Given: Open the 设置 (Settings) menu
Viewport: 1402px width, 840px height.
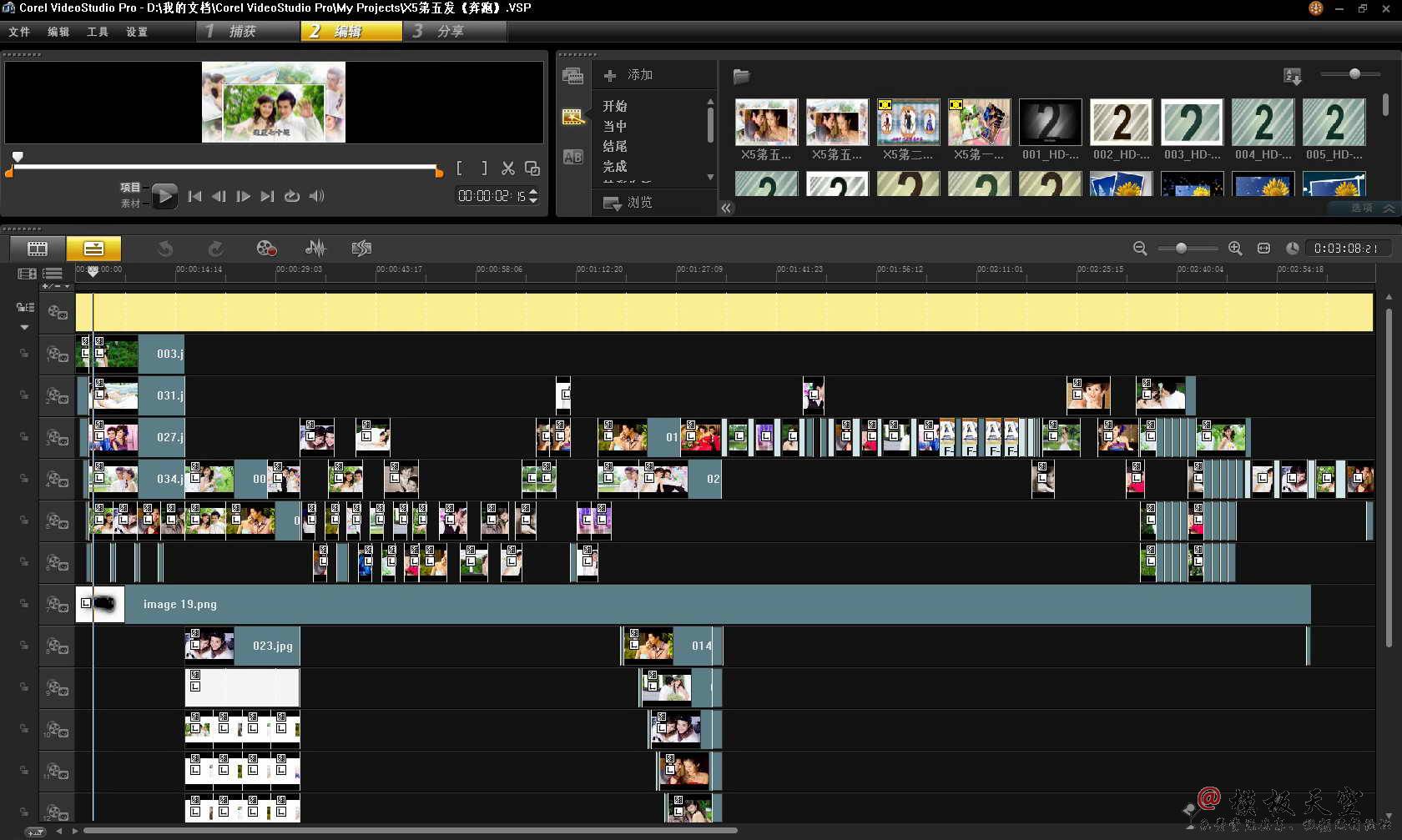Looking at the screenshot, I should point(137,32).
